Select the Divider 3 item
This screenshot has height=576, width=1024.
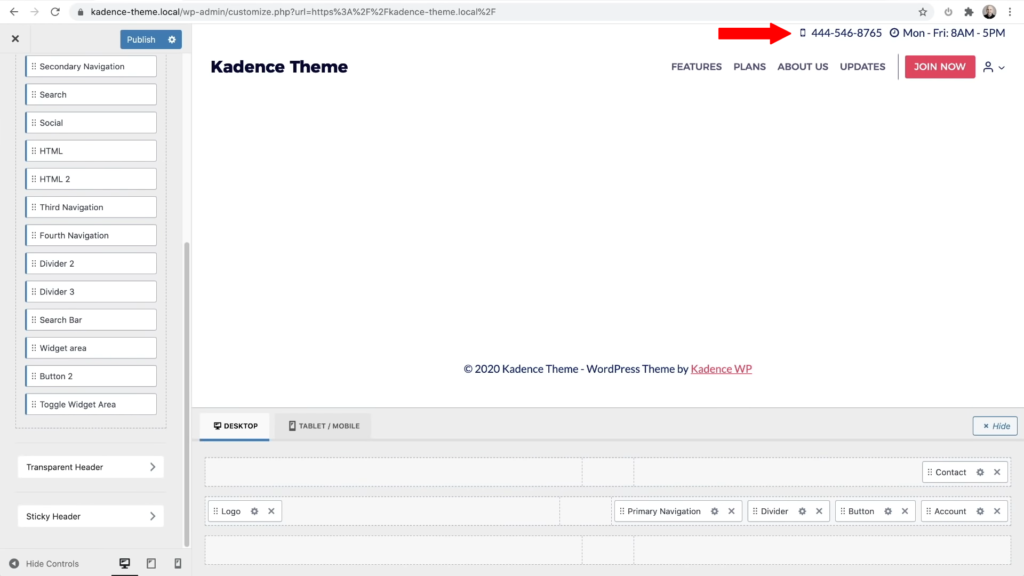click(x=91, y=291)
